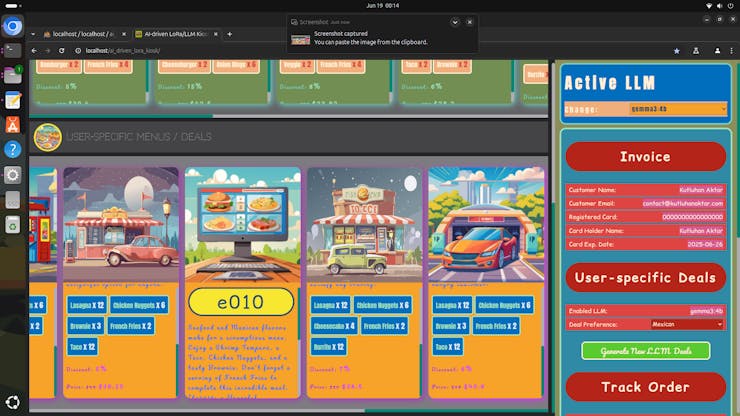Viewport: 740px width, 416px height.
Task: Reload the kiosk page
Action: coord(61,51)
